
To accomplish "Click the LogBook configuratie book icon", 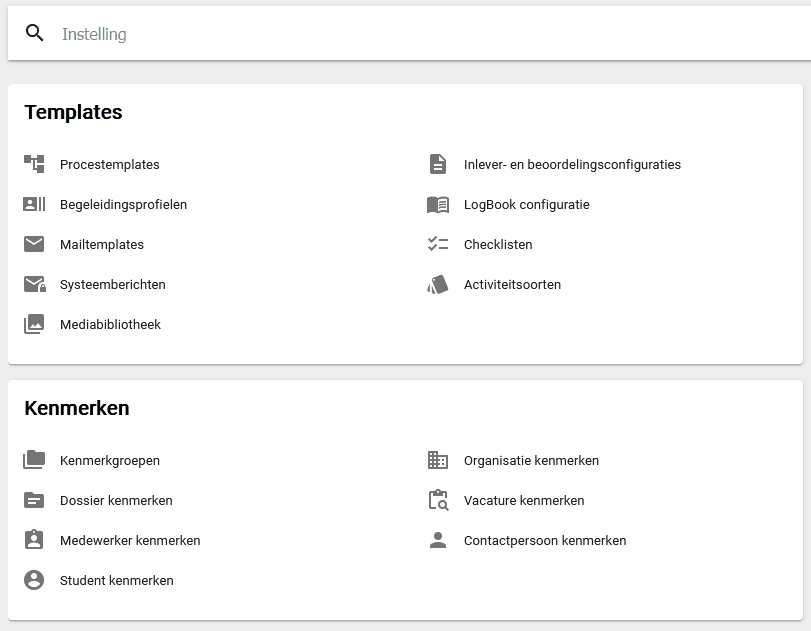I will (x=438, y=205).
